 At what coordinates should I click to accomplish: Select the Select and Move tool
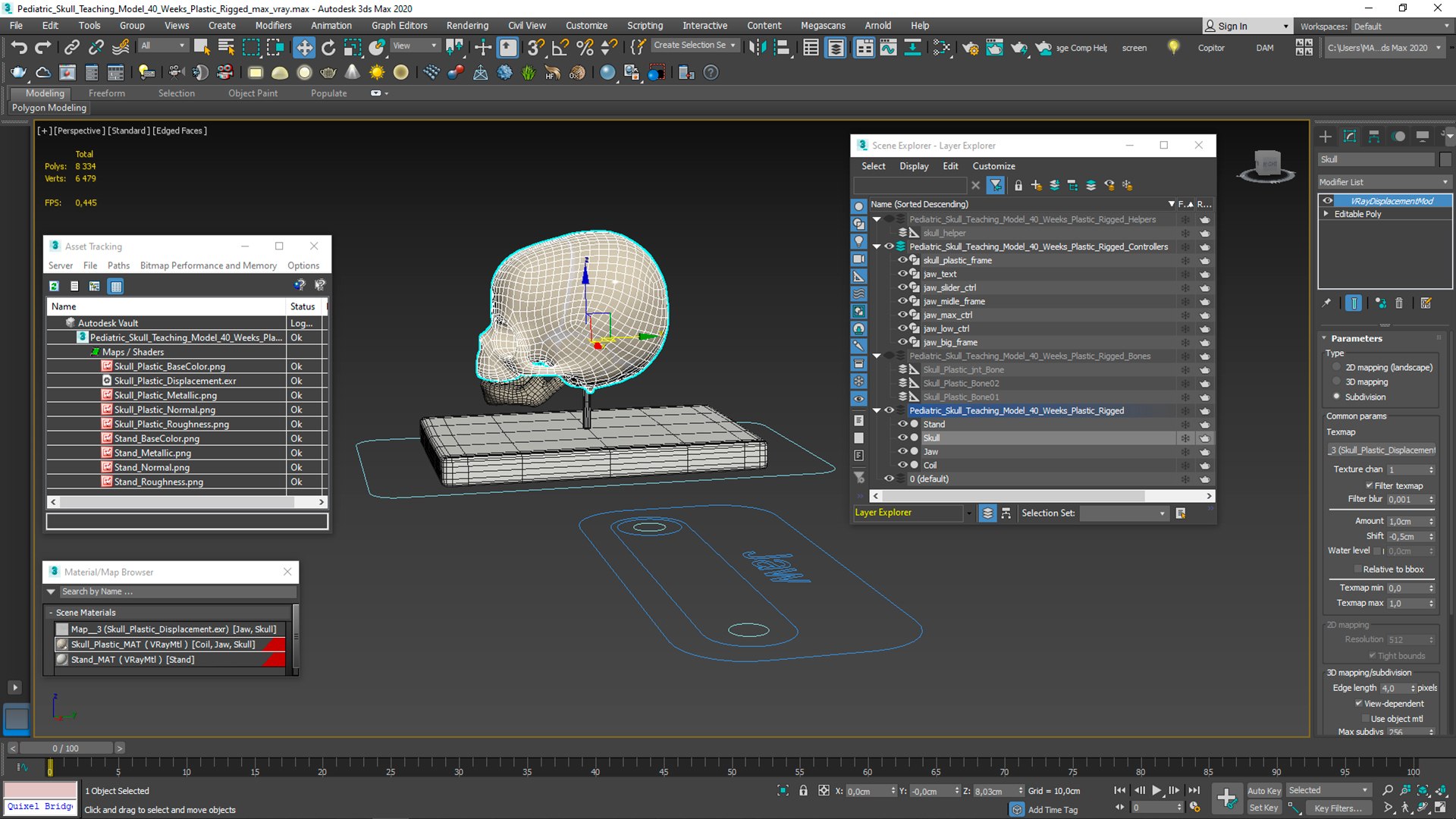click(304, 47)
